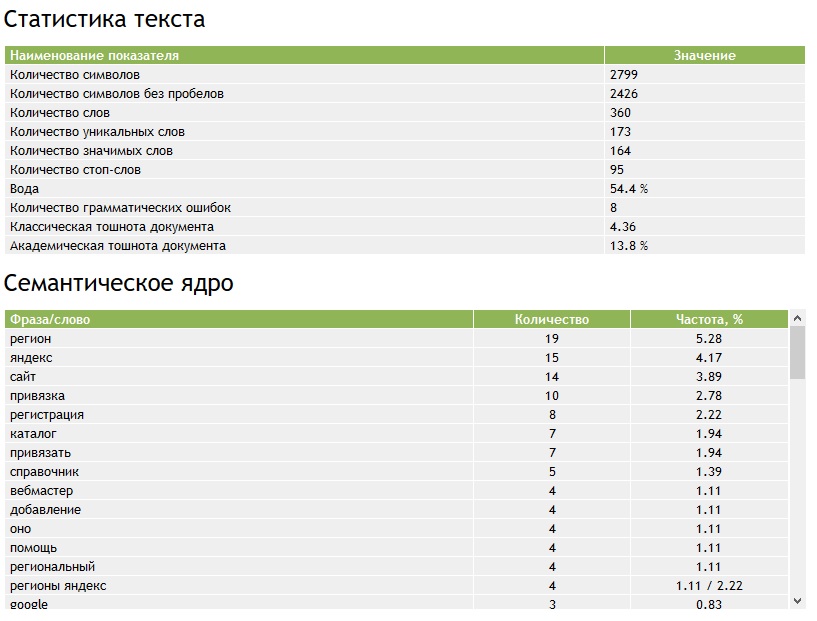Select the 'Количество символов' row label

pos(75,74)
